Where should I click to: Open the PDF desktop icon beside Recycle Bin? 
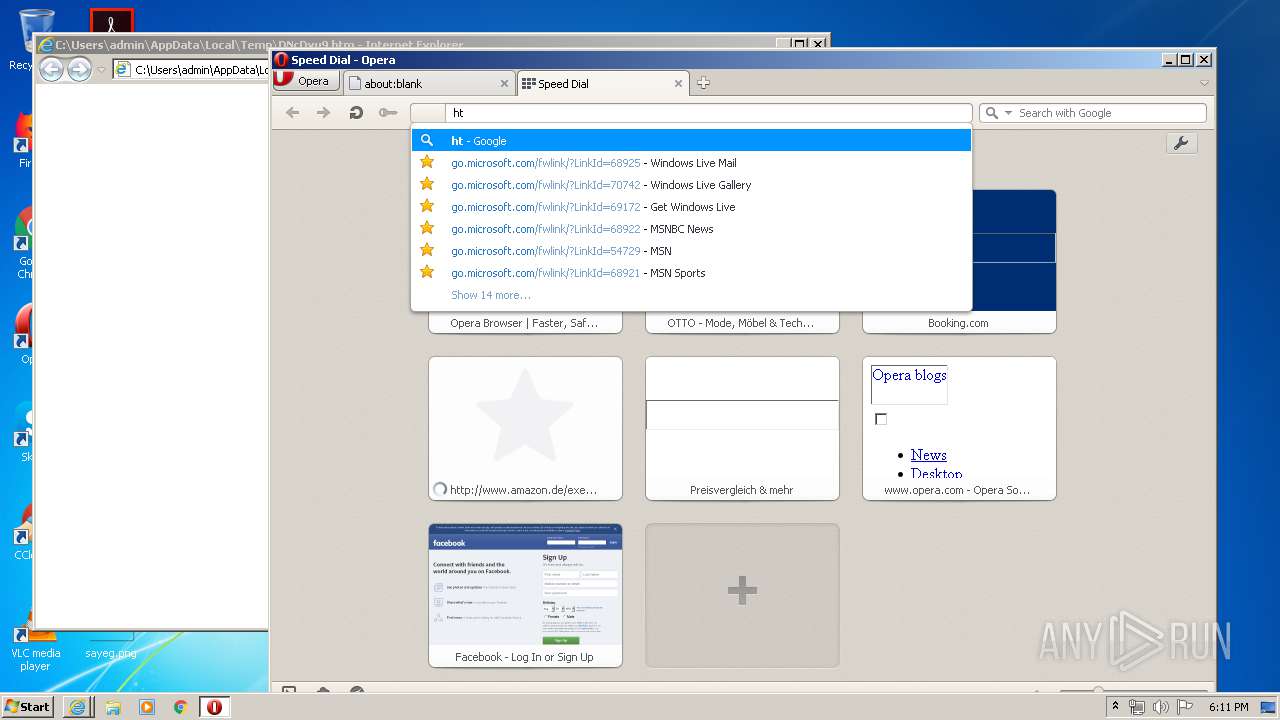tap(111, 22)
